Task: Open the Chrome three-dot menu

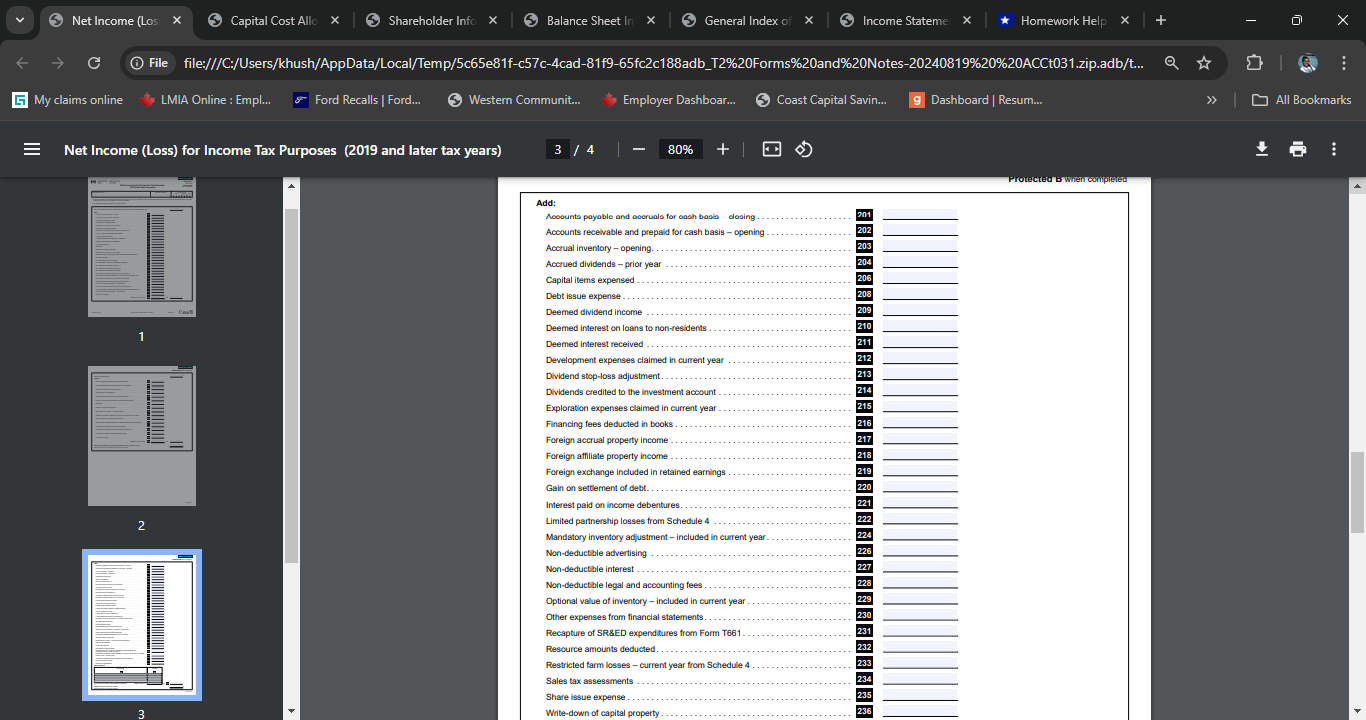Action: click(1342, 63)
